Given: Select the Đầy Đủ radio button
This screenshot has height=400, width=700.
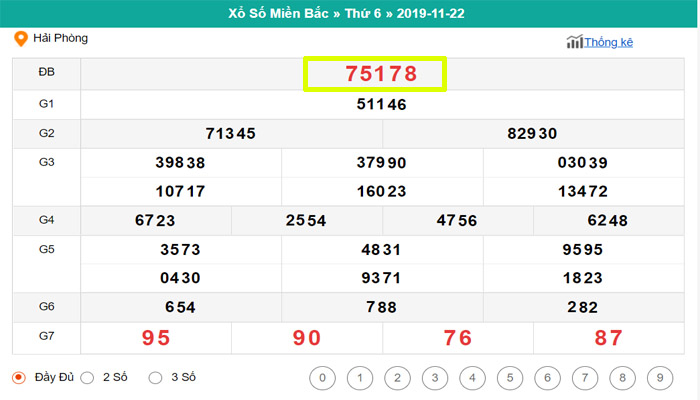Looking at the screenshot, I should (x=19, y=377).
